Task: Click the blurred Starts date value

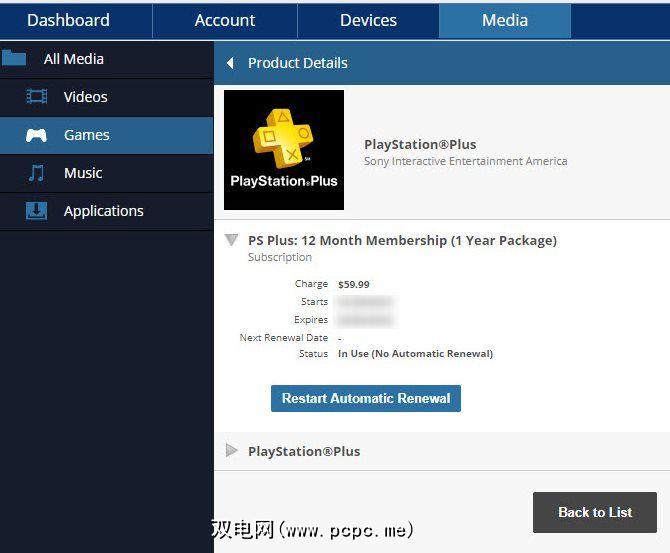Action: point(364,302)
